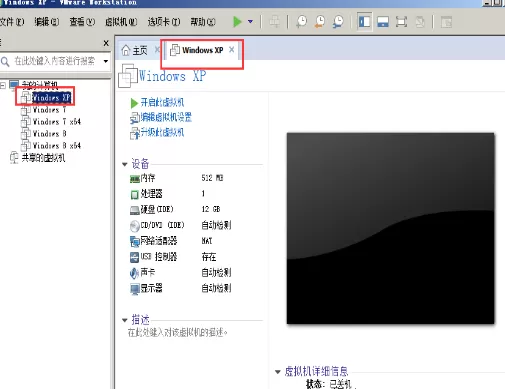Click 开启此虚拟机 link
Viewport: 505px width, 389px height.
pos(162,102)
